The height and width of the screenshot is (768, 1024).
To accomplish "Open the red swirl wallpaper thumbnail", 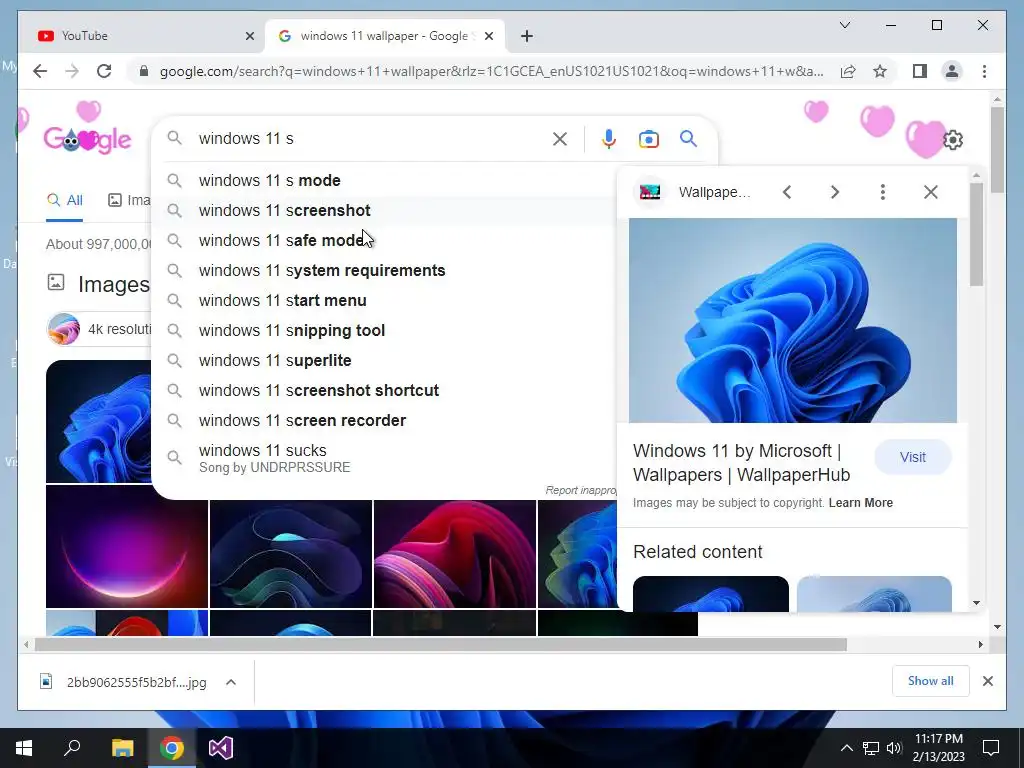I will 455,554.
